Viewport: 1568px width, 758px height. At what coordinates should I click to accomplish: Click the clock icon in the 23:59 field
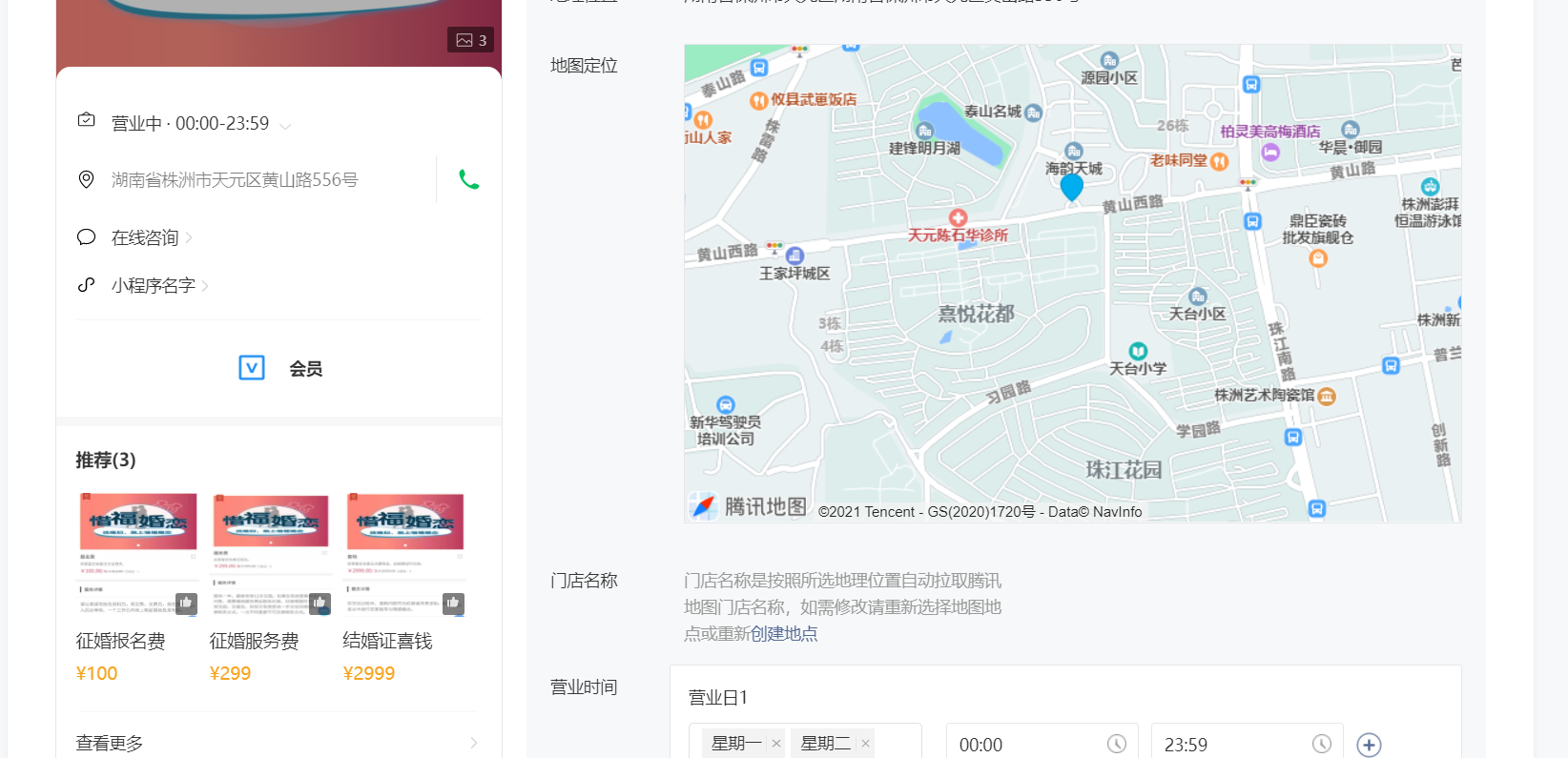[x=1322, y=744]
